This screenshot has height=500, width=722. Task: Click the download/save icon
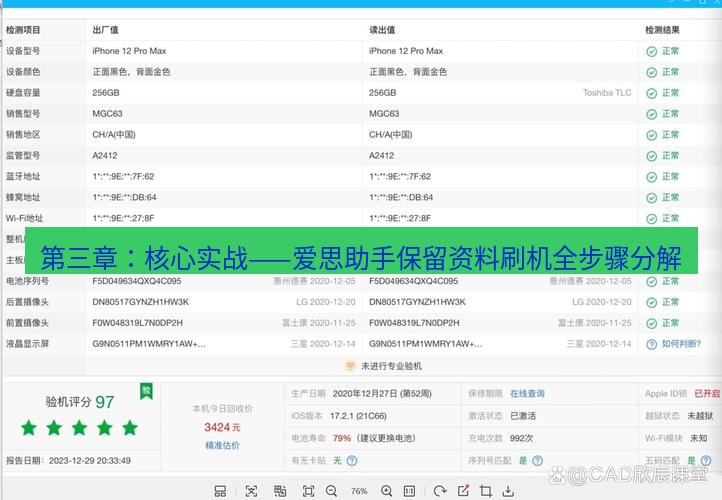coord(508,491)
